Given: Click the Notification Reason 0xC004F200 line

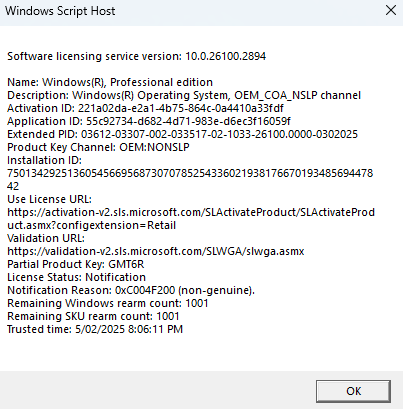Looking at the screenshot, I should point(131,290).
